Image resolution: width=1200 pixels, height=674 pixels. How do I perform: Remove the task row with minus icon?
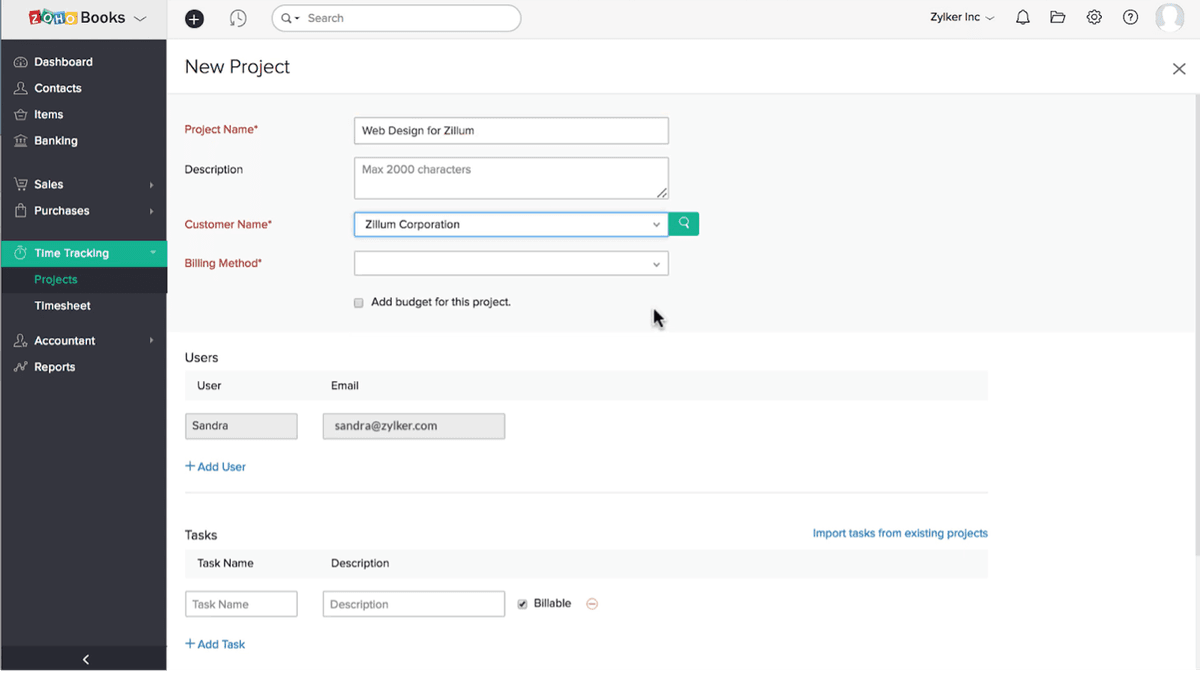(592, 604)
